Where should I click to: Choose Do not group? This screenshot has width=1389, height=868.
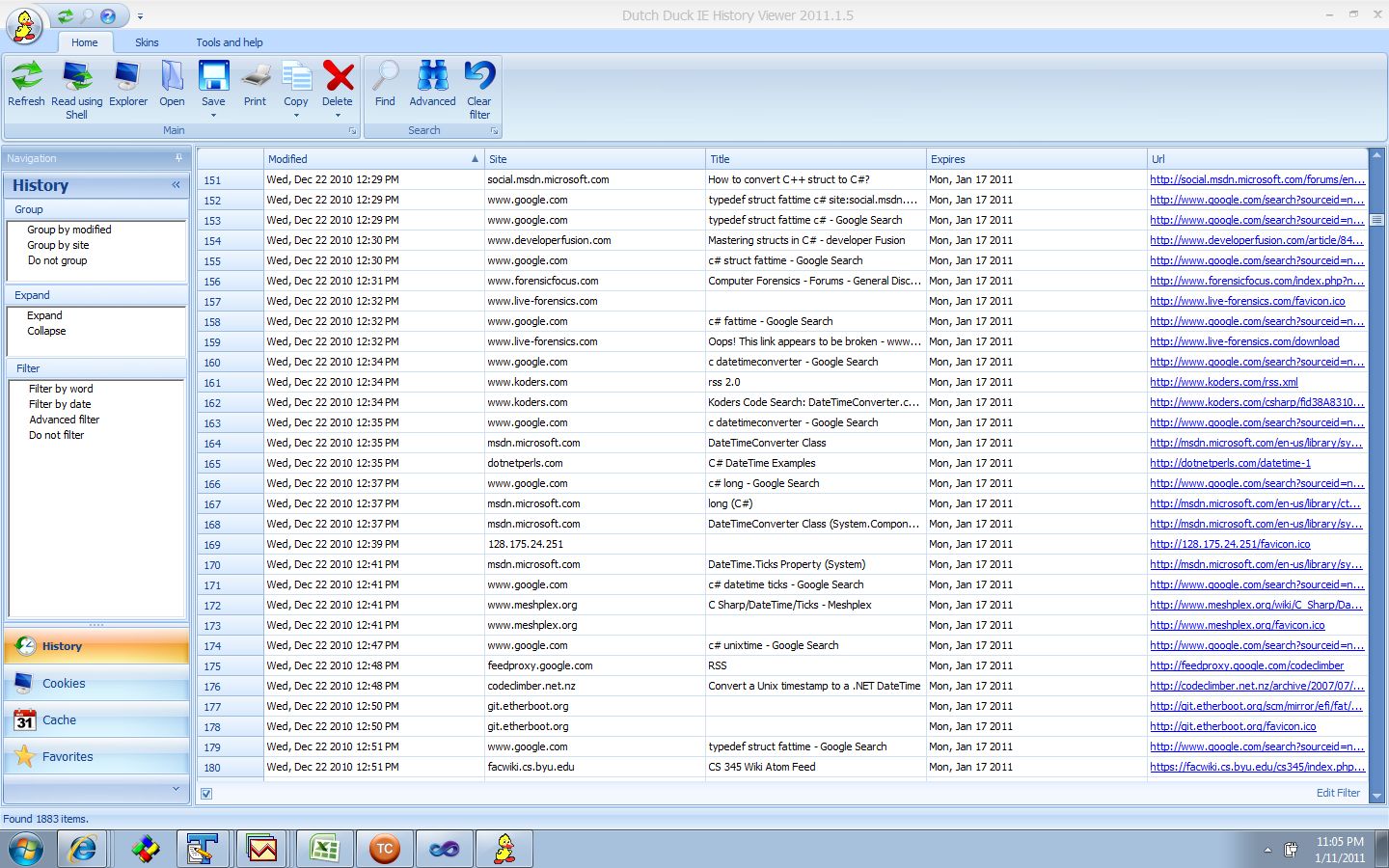tap(57, 260)
